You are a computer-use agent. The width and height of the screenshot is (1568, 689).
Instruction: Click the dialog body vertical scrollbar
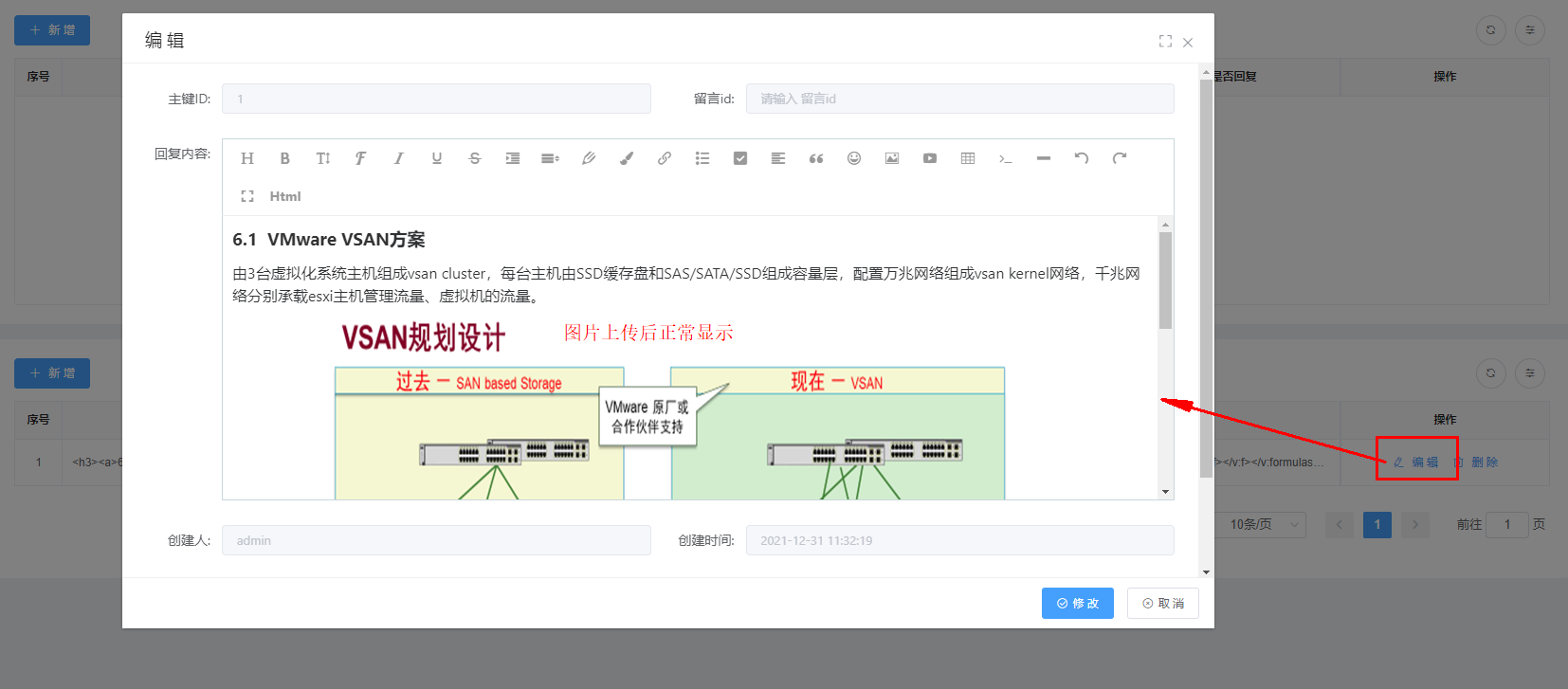(x=1206, y=280)
